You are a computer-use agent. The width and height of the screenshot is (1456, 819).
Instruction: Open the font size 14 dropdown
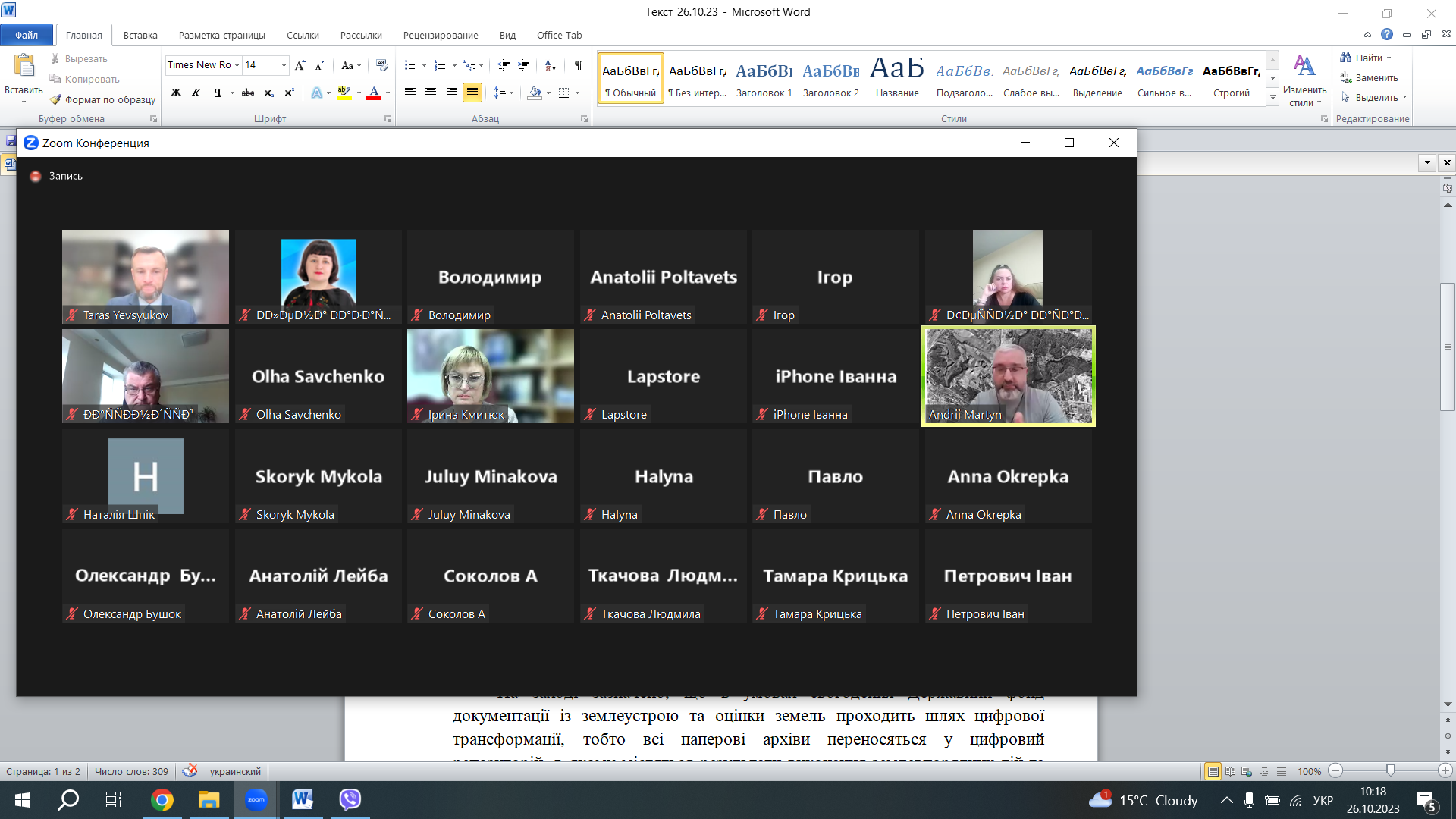pyautogui.click(x=284, y=65)
